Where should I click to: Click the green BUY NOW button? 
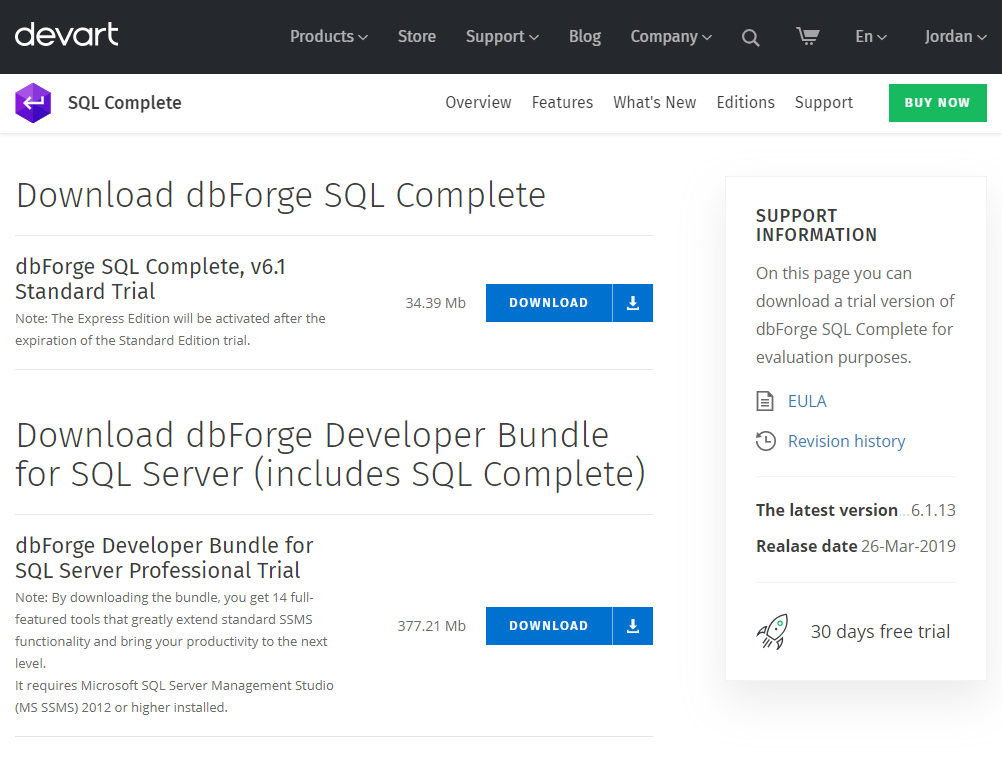coord(937,103)
